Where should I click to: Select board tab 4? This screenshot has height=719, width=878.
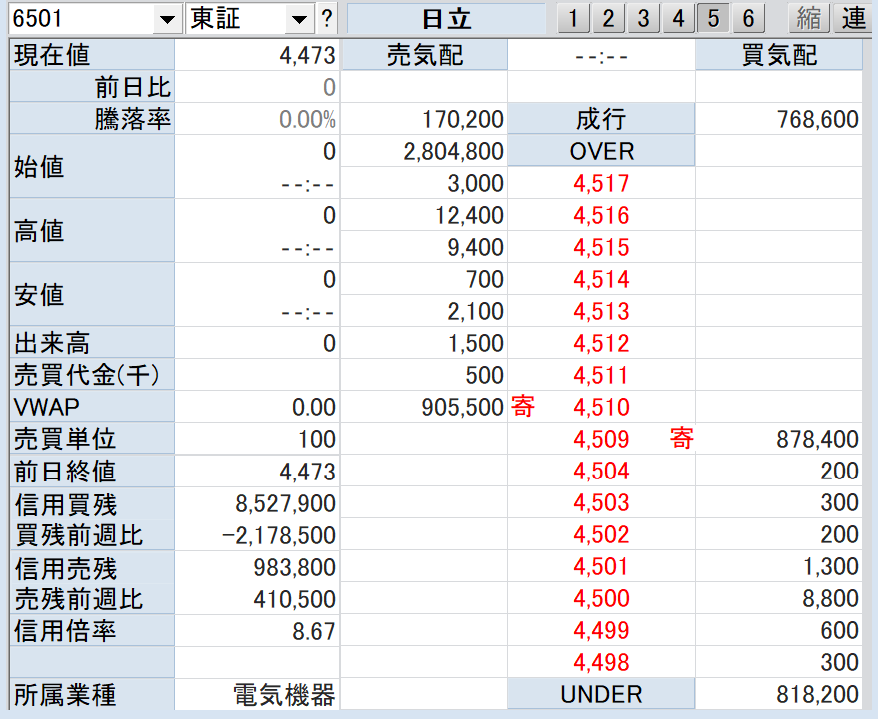pyautogui.click(x=678, y=18)
